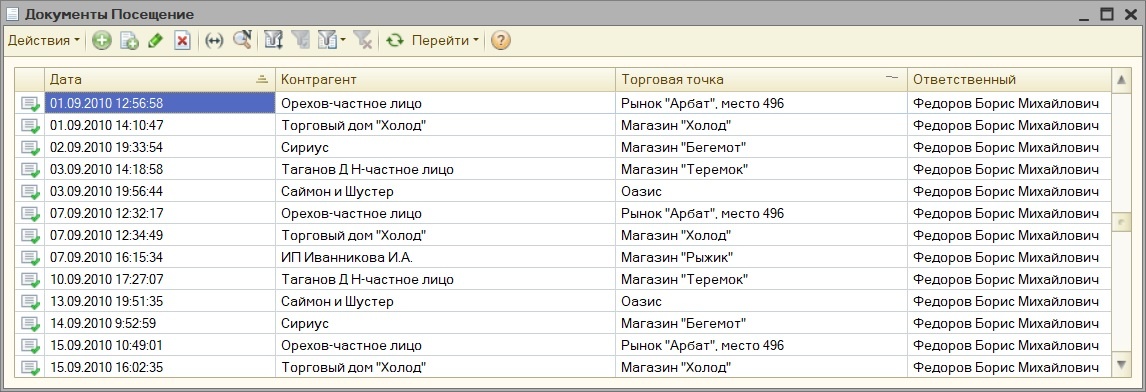1146x392 pixels.
Task: Select the row dated 02.09.2010 19:33:54
Action: [x=562, y=148]
